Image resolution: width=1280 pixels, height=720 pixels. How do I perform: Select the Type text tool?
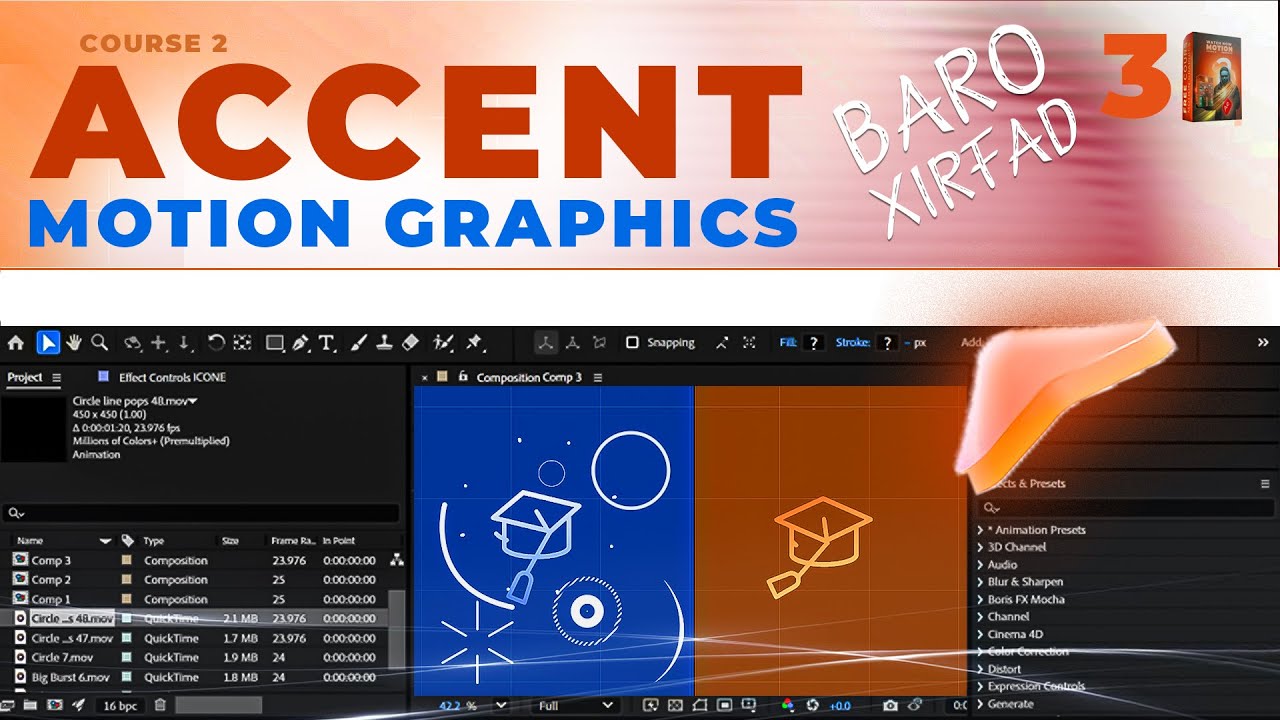pyautogui.click(x=326, y=343)
